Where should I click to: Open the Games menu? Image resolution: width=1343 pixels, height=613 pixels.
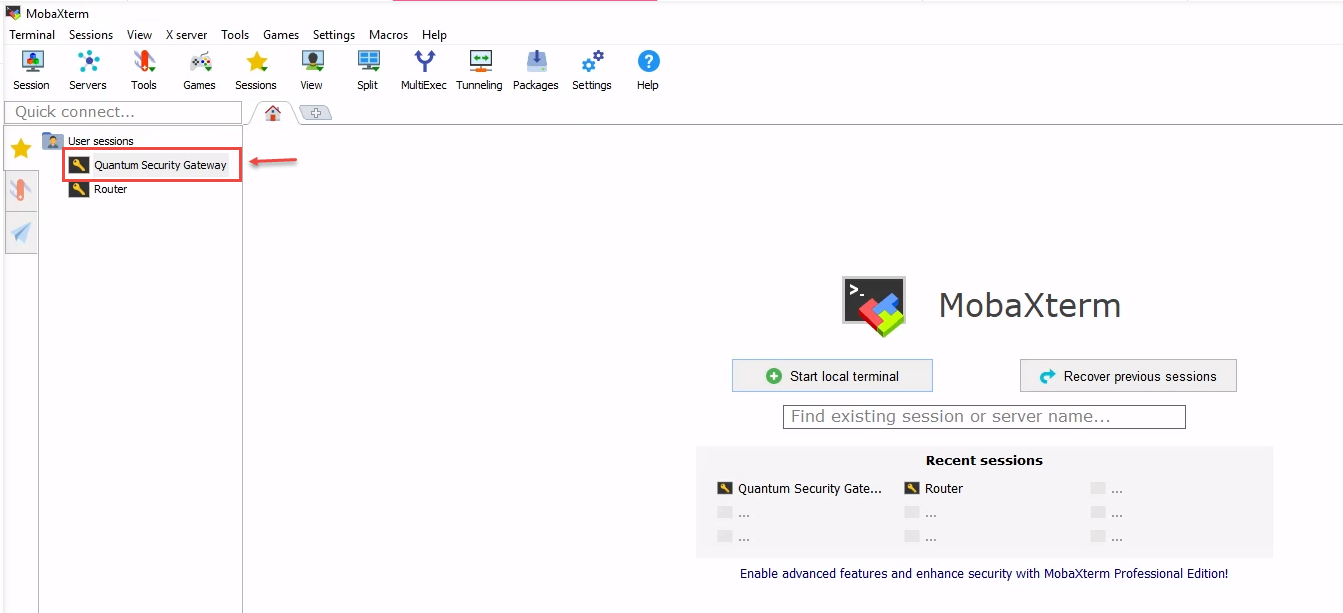click(x=281, y=35)
